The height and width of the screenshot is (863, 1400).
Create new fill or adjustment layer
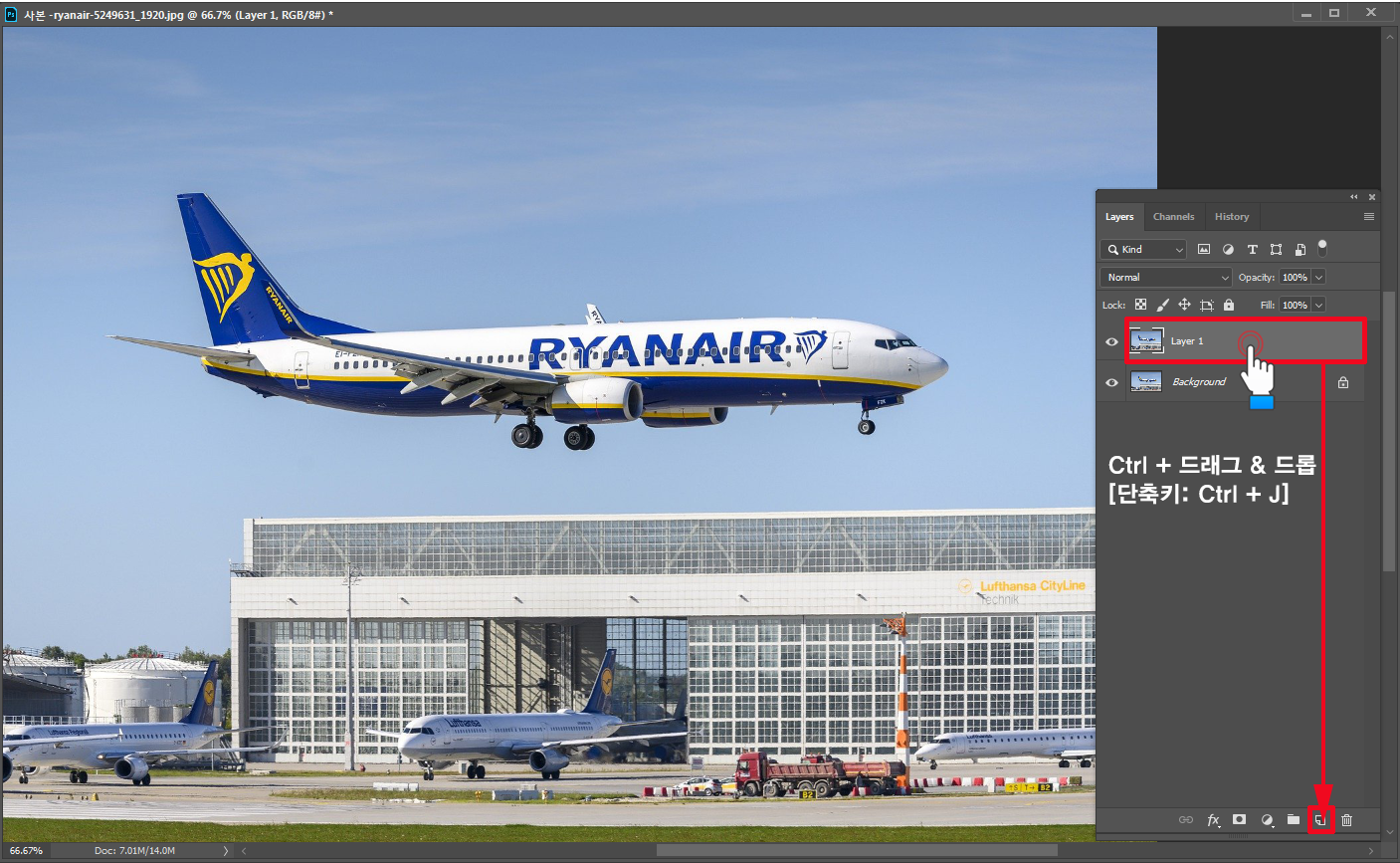[1267, 820]
